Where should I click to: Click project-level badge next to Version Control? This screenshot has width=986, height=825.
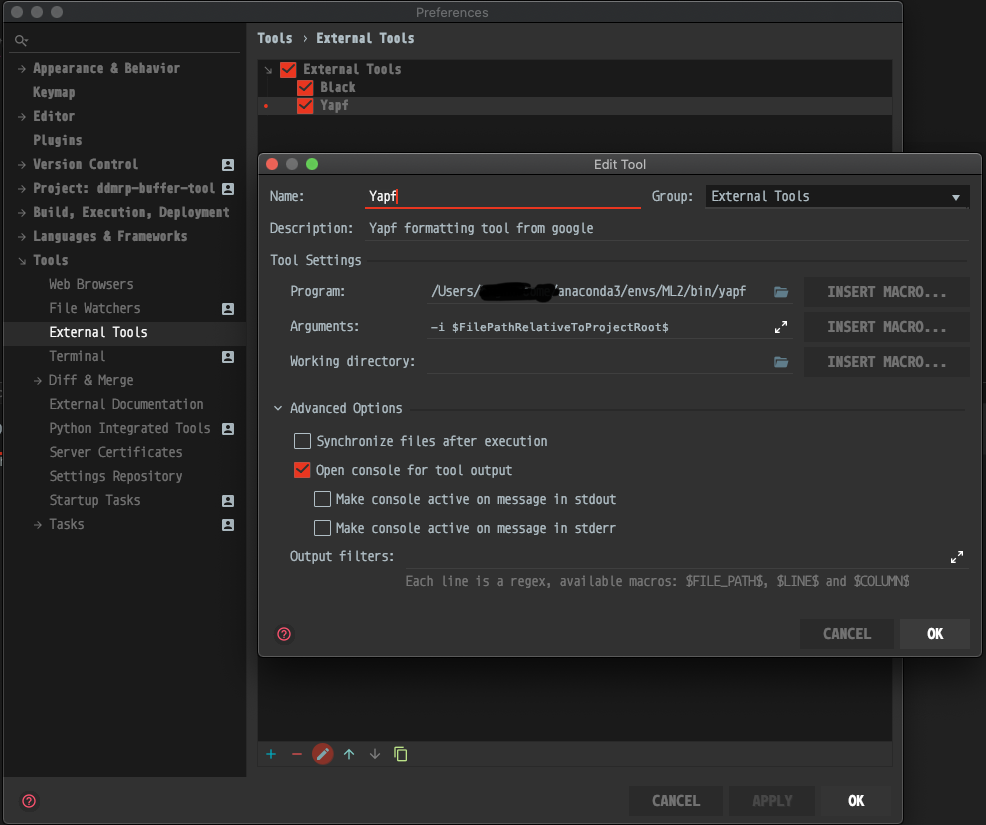point(228,165)
